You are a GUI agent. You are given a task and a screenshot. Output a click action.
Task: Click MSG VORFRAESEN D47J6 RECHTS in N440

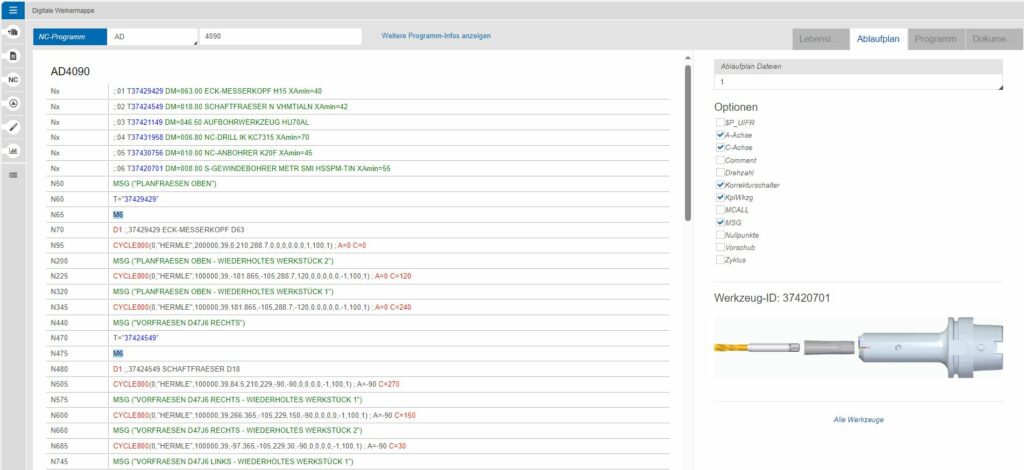(x=179, y=323)
